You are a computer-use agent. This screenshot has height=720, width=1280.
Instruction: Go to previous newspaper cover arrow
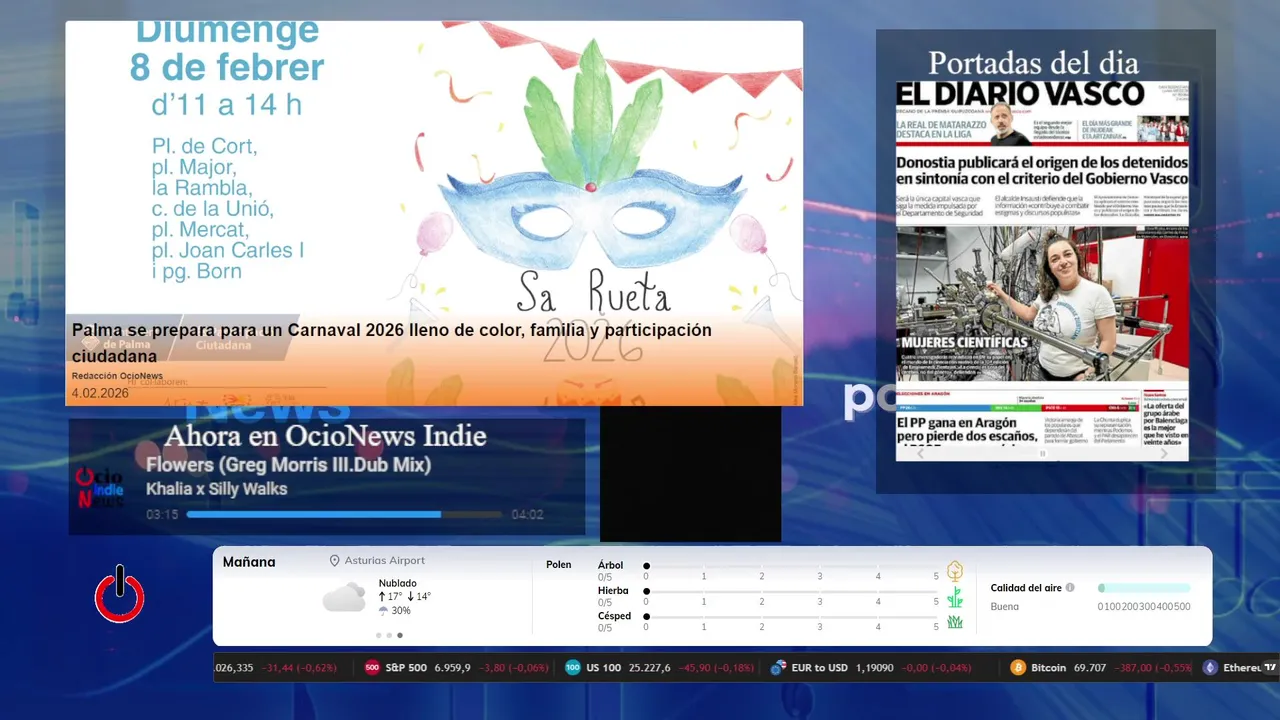pyautogui.click(x=921, y=453)
